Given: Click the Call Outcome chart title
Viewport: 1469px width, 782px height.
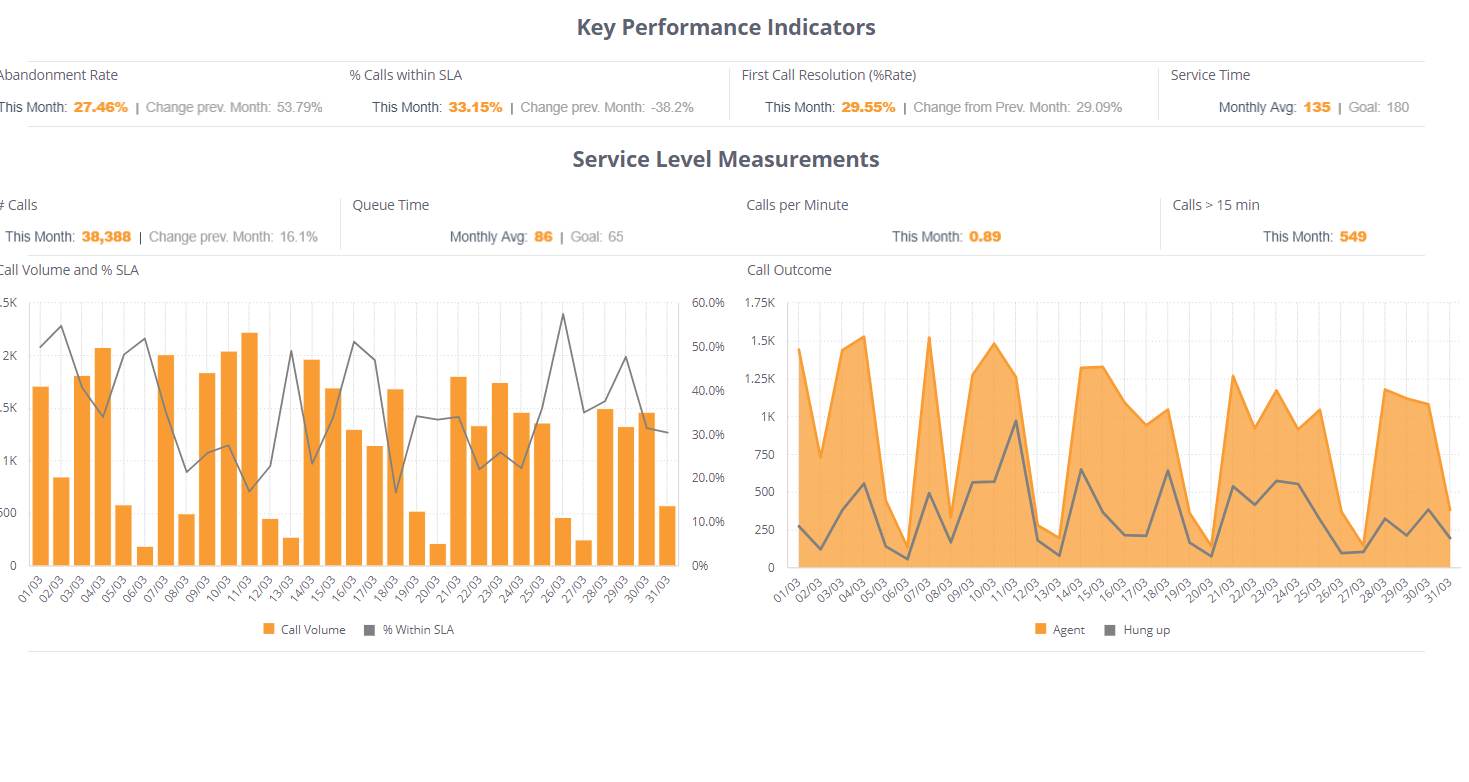Looking at the screenshot, I should (789, 270).
